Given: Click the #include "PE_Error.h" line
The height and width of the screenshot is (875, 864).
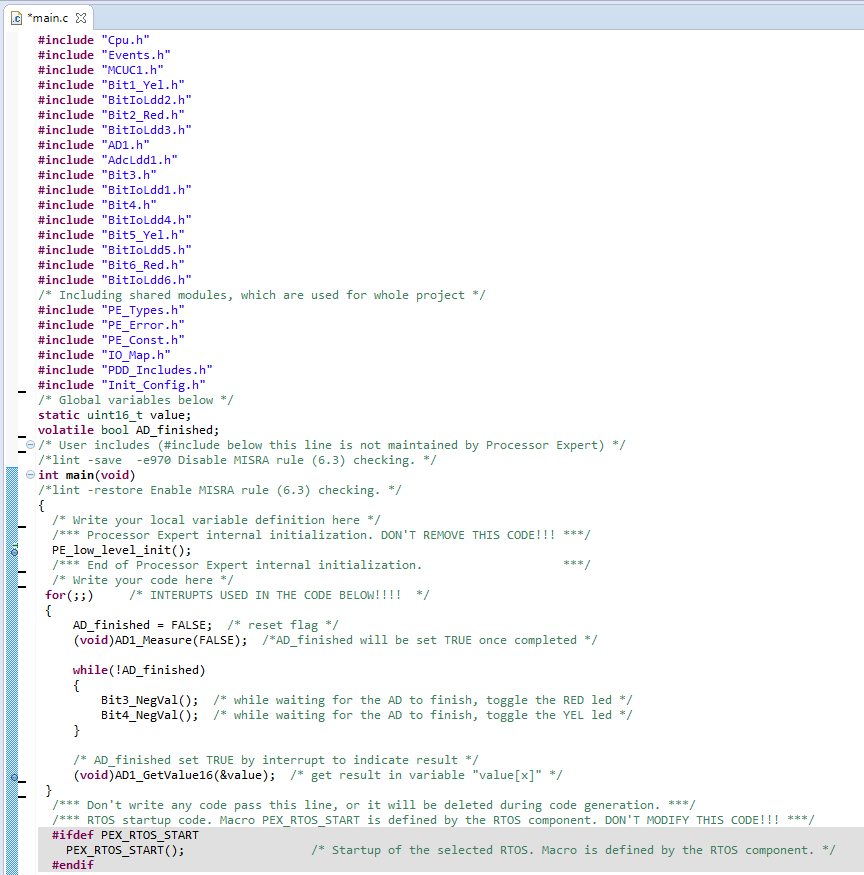Looking at the screenshot, I should click(x=111, y=325).
